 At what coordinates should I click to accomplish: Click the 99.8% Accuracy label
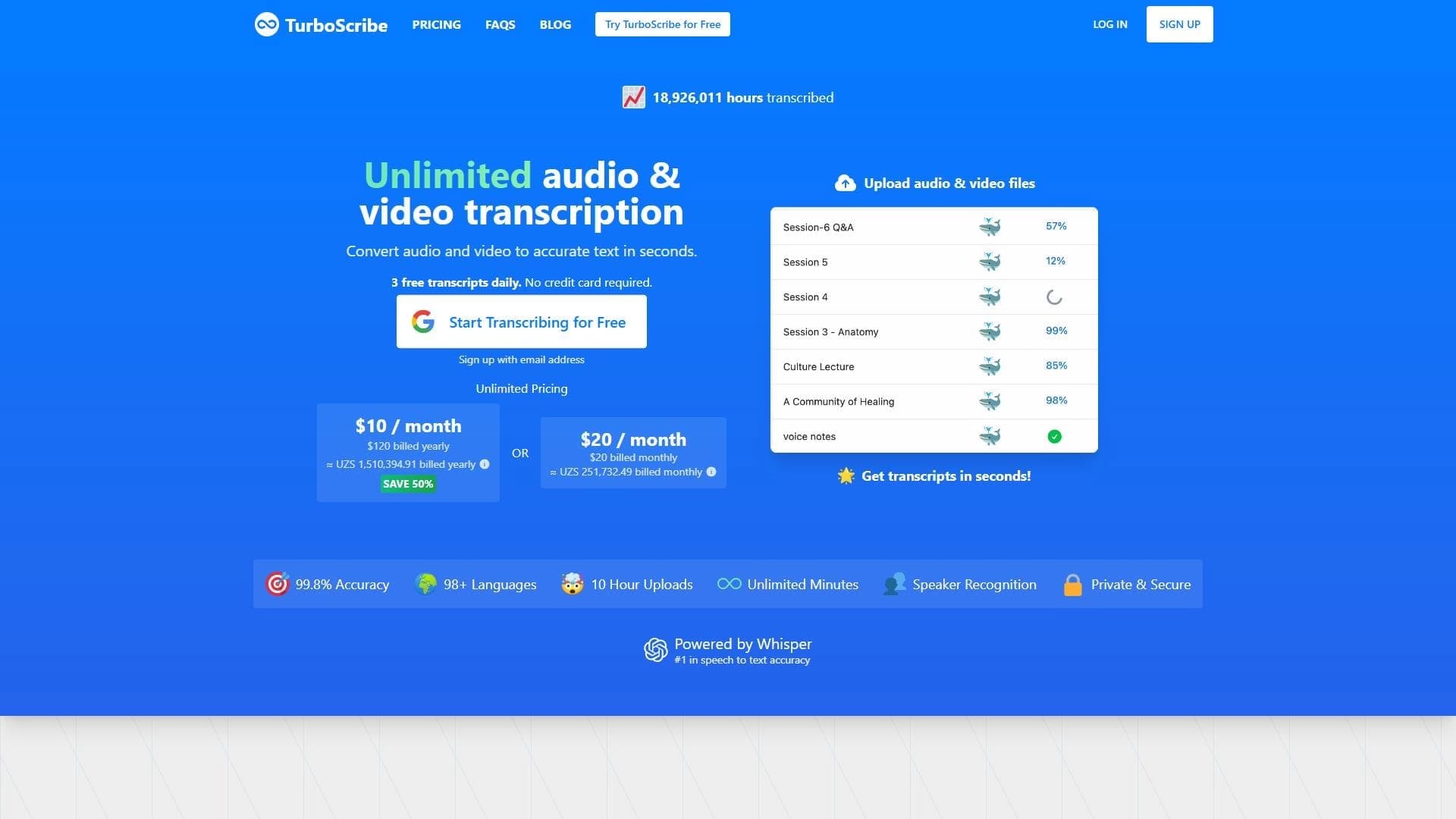(x=342, y=585)
